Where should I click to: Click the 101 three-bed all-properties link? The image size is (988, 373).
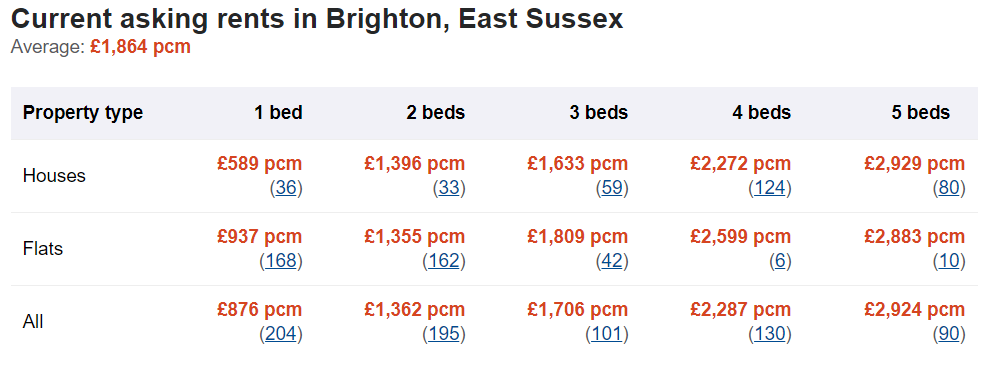[x=607, y=335]
